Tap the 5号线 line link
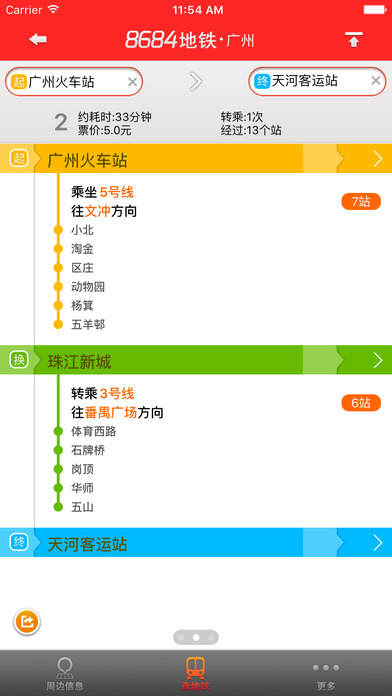This screenshot has height=696, width=392. point(117,192)
